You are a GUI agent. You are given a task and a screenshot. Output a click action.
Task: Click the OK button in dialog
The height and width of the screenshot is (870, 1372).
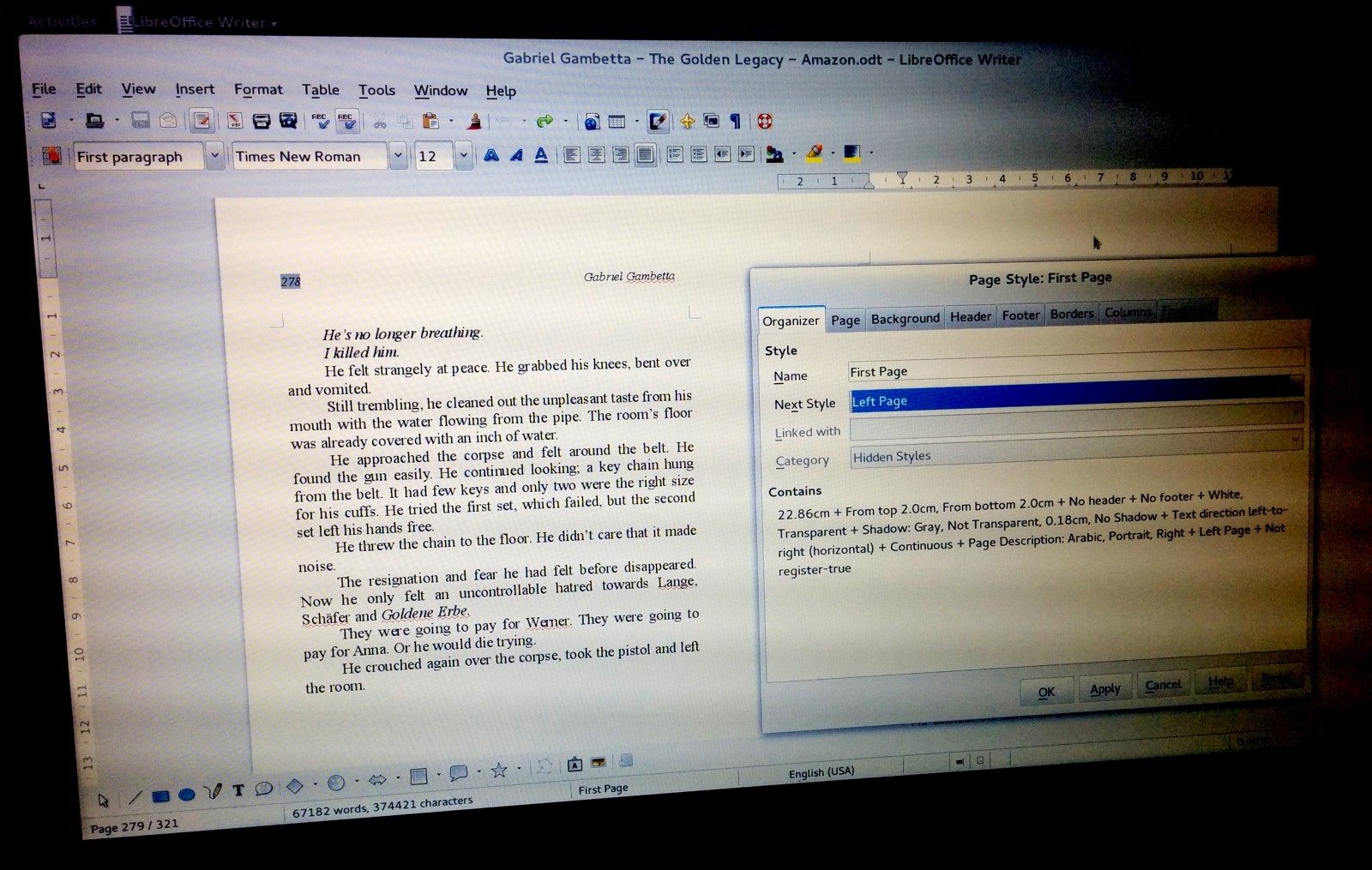(1046, 692)
